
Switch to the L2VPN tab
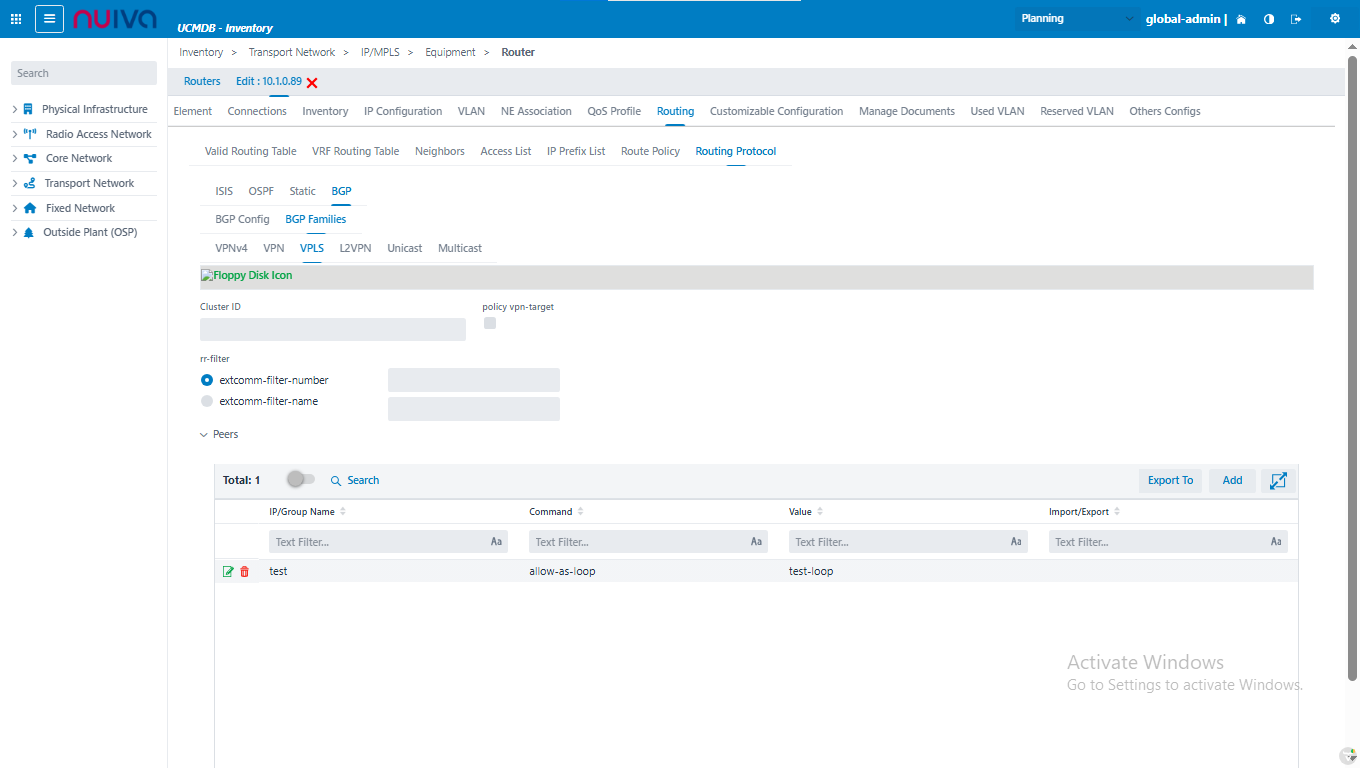point(355,248)
